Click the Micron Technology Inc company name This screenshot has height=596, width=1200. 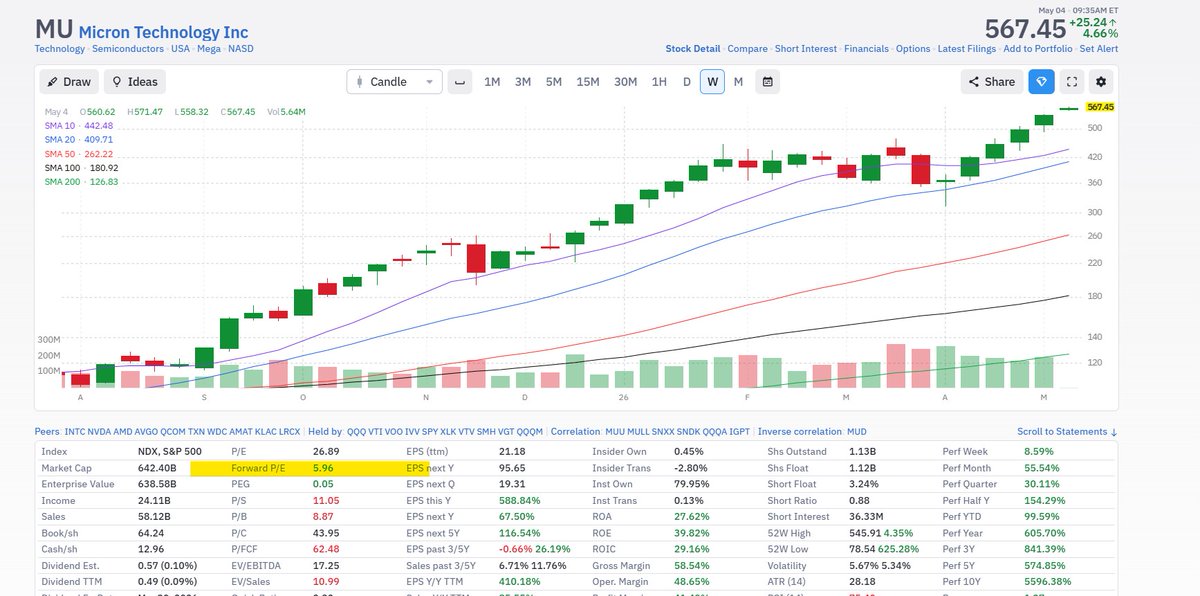click(x=163, y=33)
